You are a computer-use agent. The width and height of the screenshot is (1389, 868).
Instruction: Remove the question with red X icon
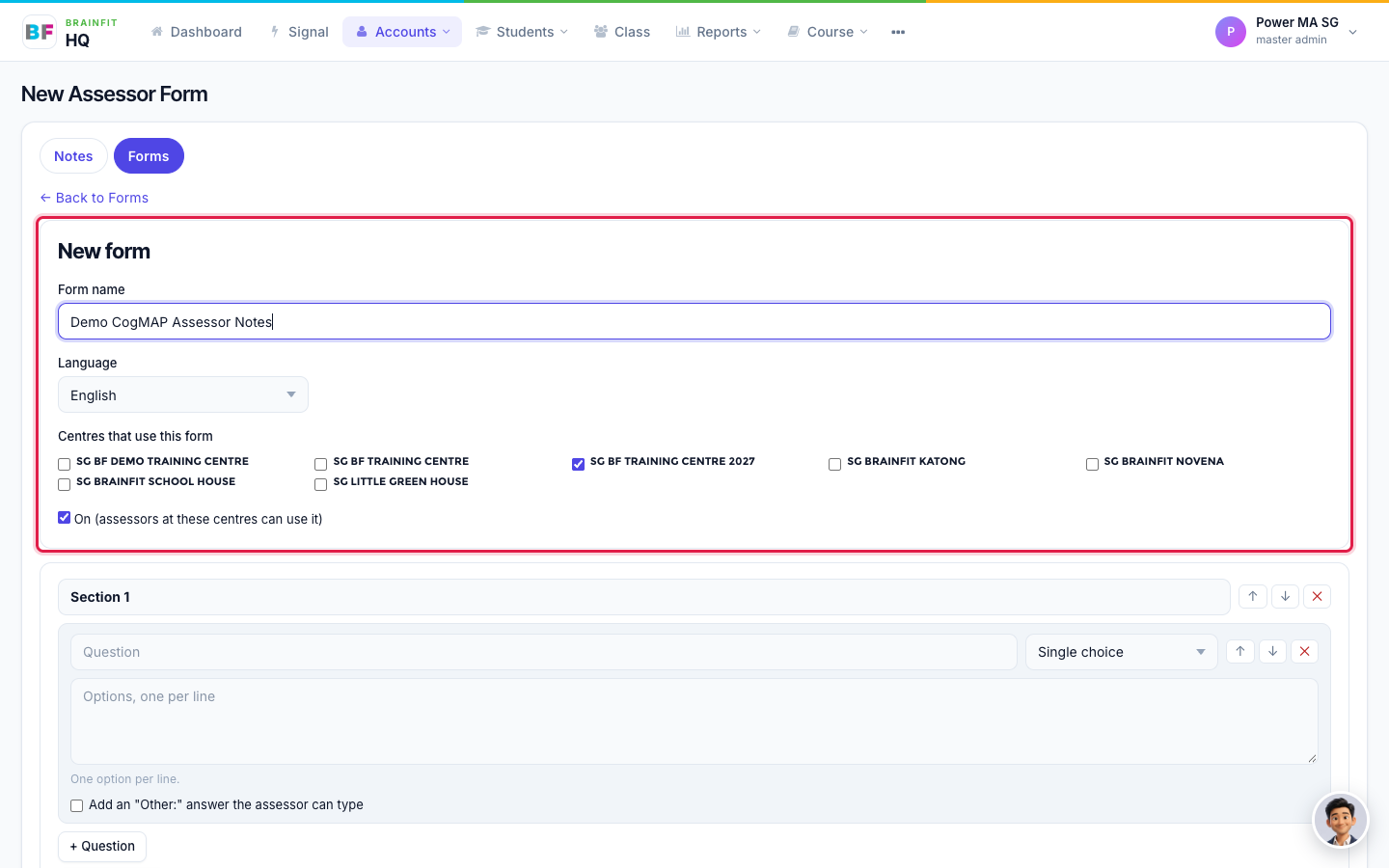pyautogui.click(x=1305, y=652)
